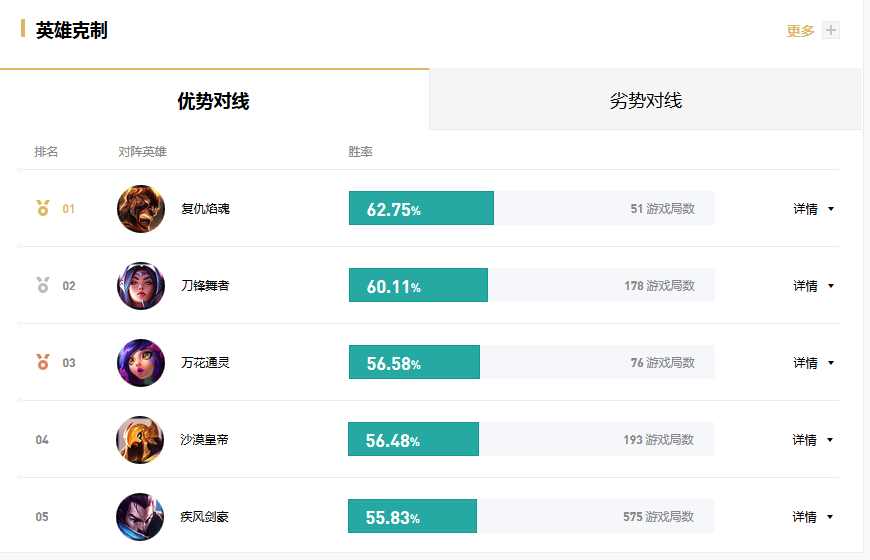Click the silver medal rank 02 icon
870x560 pixels.
tap(42, 286)
